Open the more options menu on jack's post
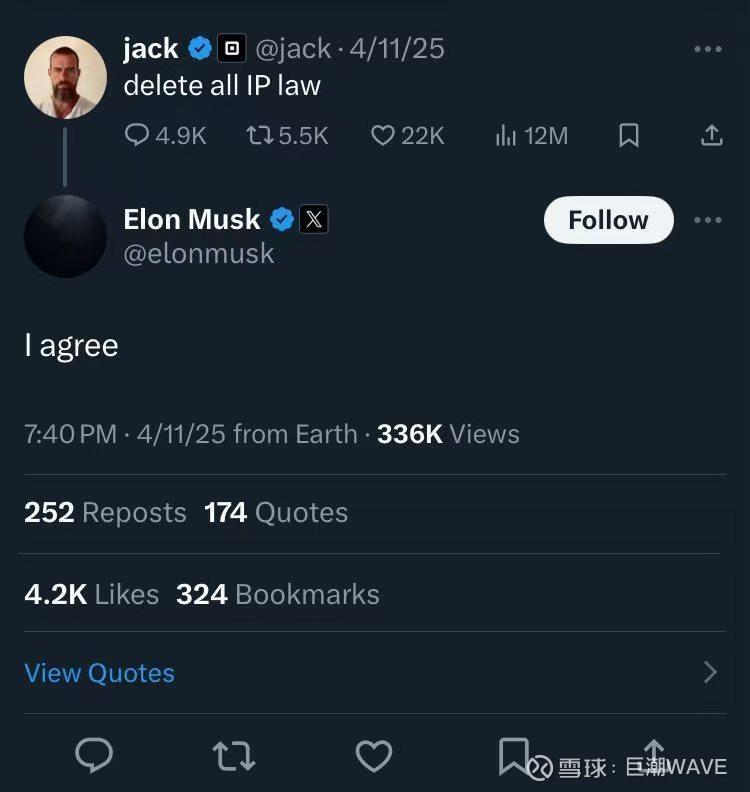 coord(707,49)
